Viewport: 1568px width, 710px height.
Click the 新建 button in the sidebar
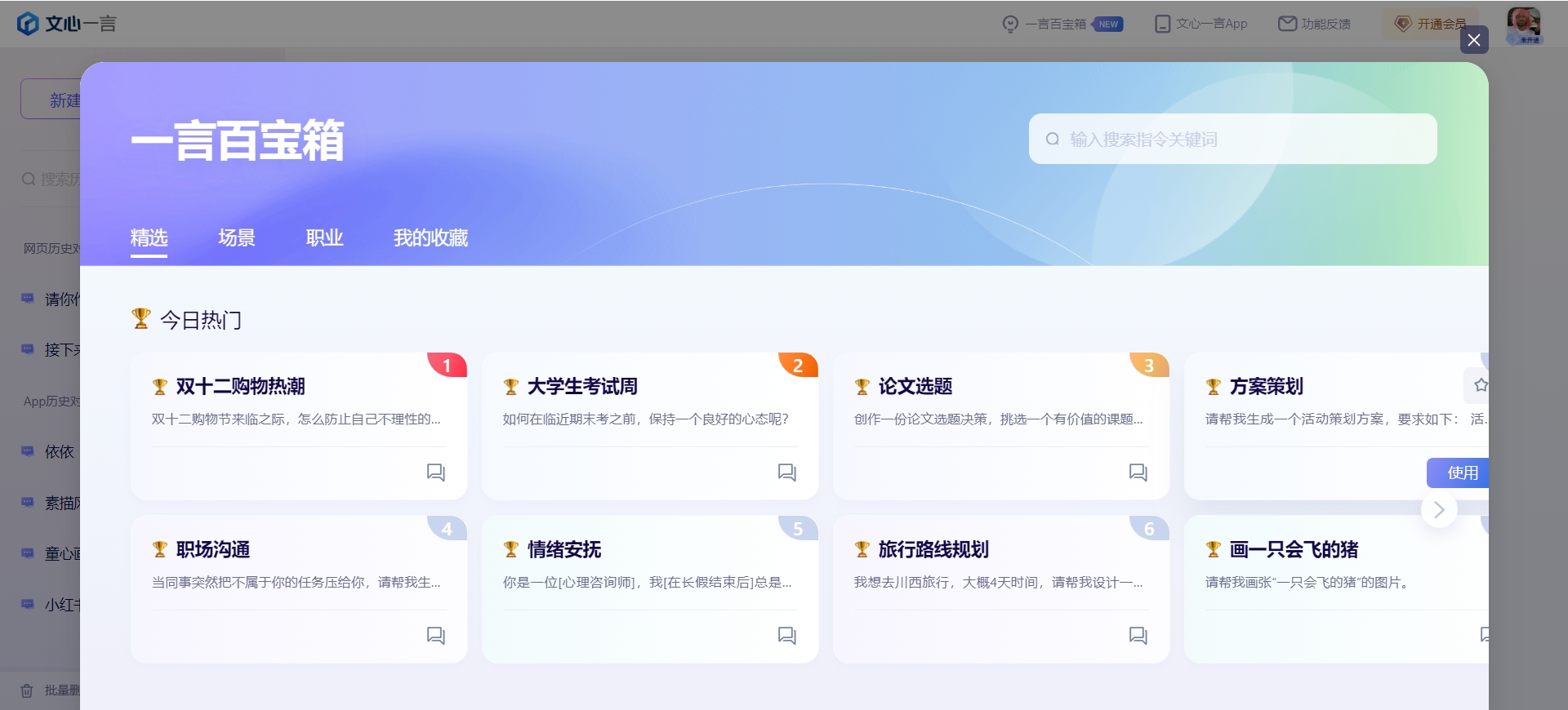[51, 100]
